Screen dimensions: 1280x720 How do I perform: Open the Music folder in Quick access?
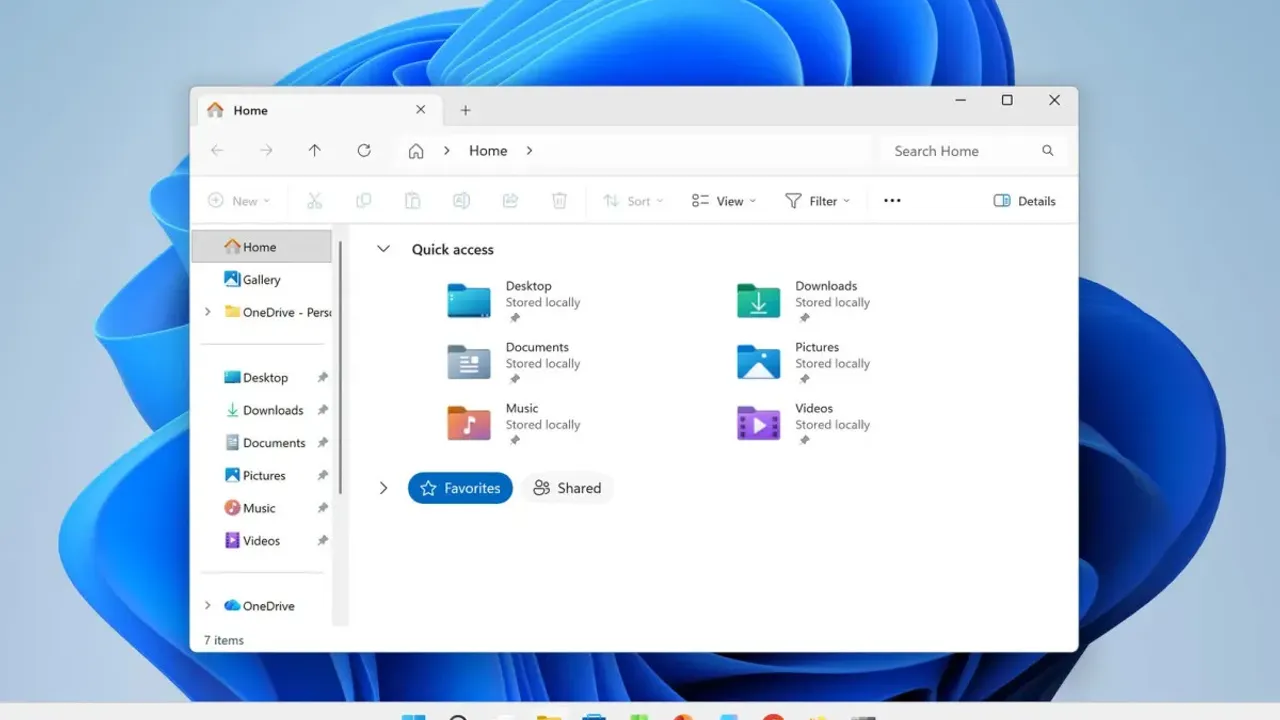tap(469, 423)
